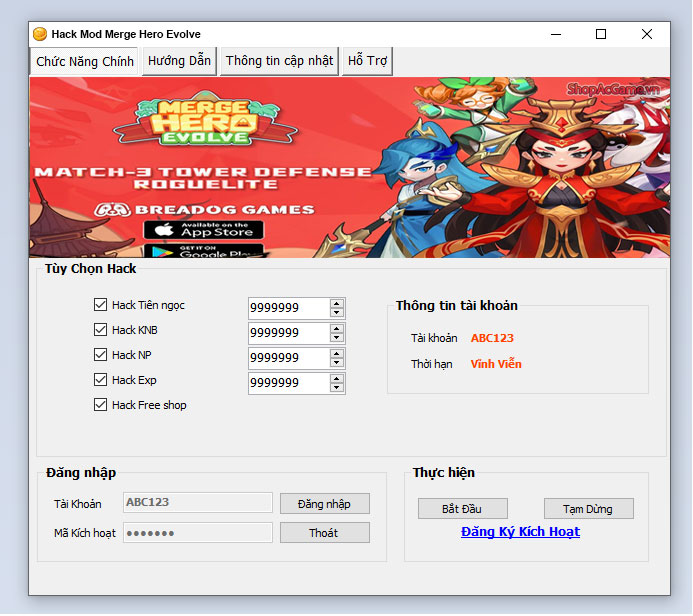Click the gold coin app icon in title bar
The height and width of the screenshot is (616, 693).
click(x=40, y=34)
